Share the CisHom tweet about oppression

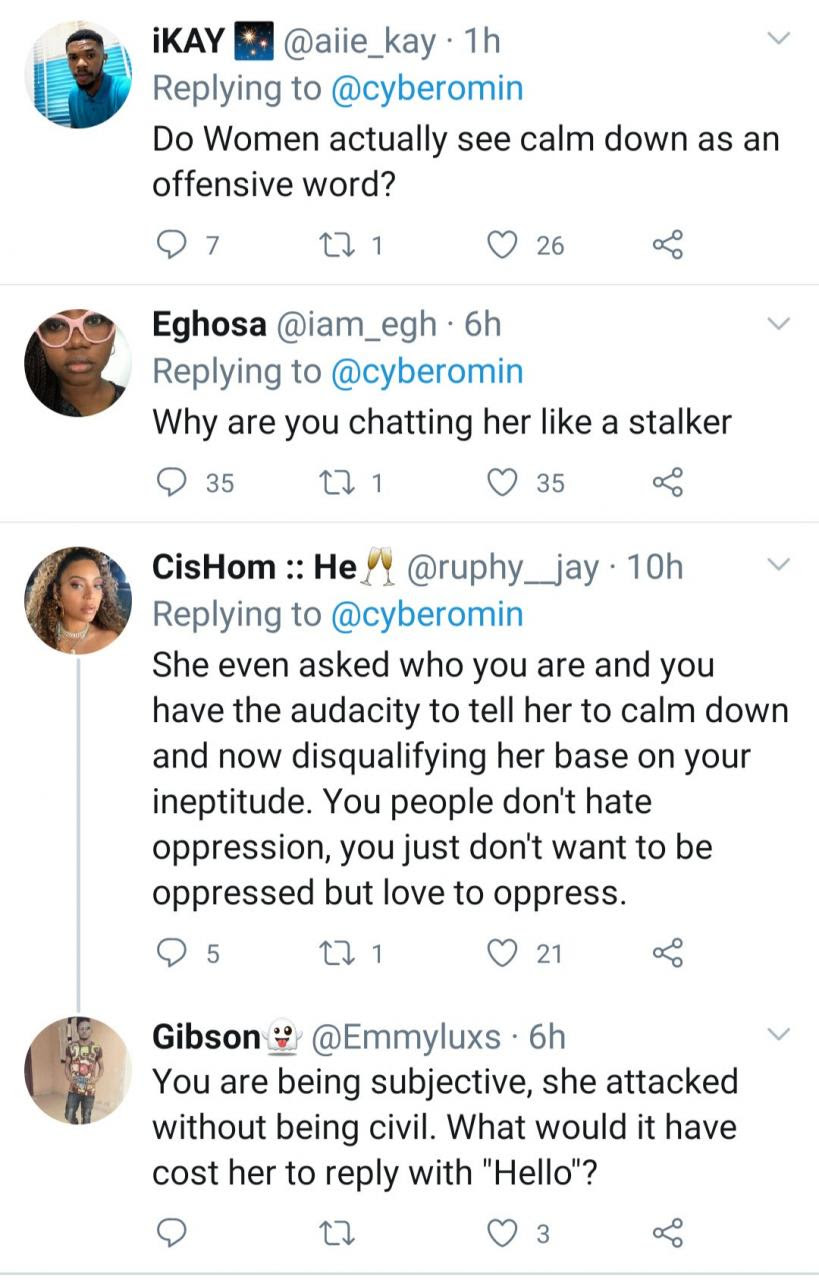click(667, 953)
